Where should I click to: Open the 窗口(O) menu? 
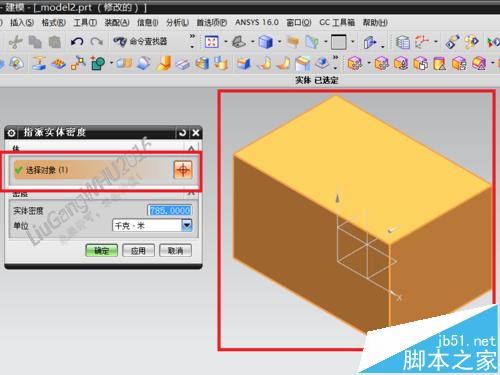click(x=299, y=23)
